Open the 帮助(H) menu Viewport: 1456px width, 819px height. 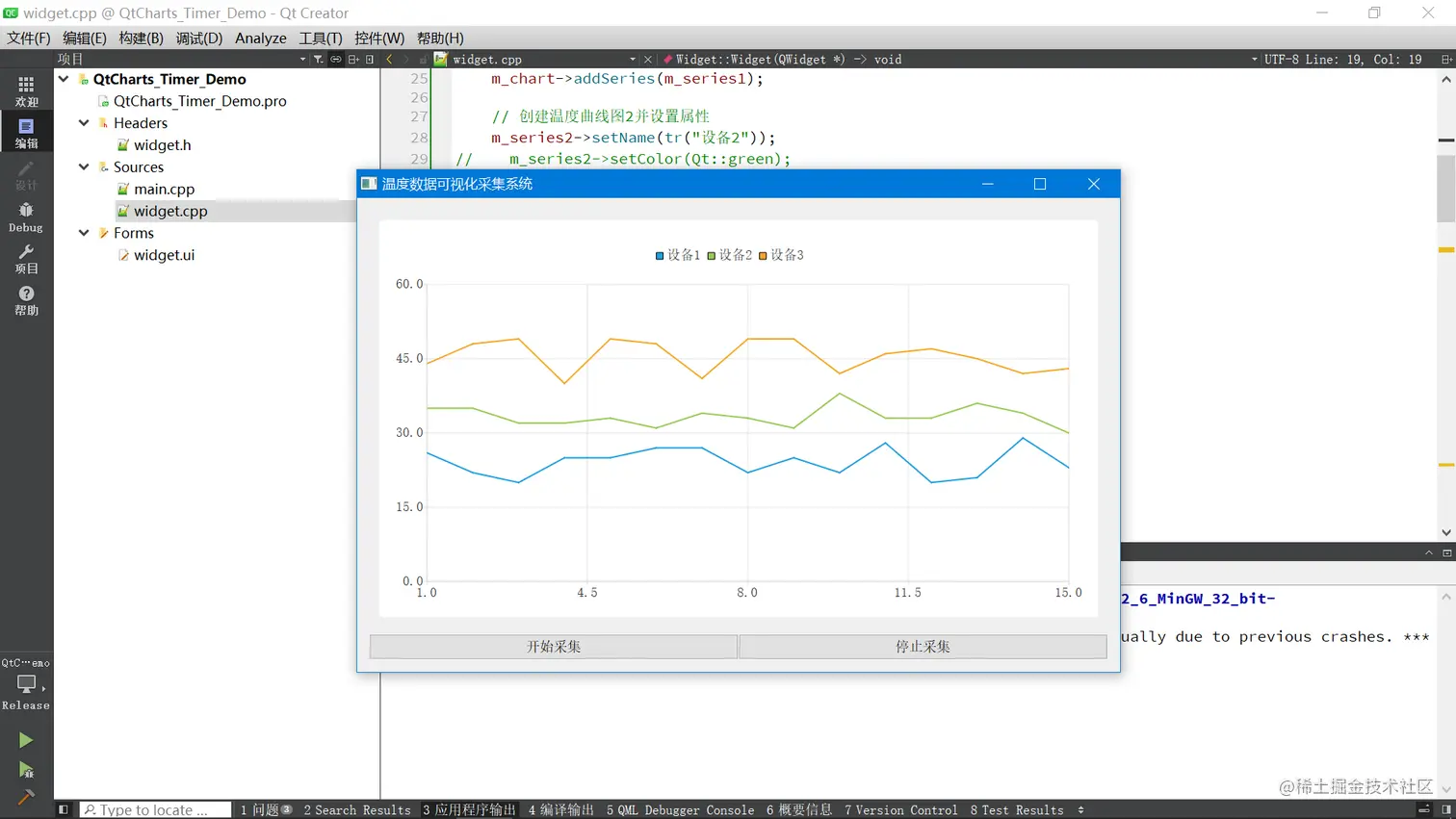(440, 38)
